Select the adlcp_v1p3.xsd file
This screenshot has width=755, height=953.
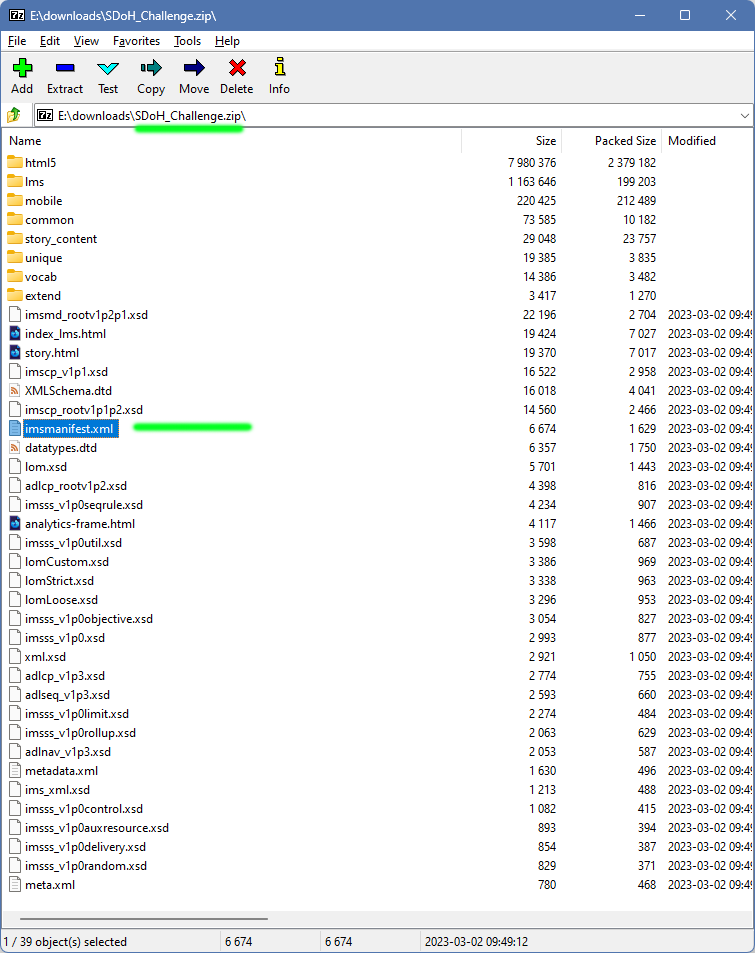tap(65, 676)
